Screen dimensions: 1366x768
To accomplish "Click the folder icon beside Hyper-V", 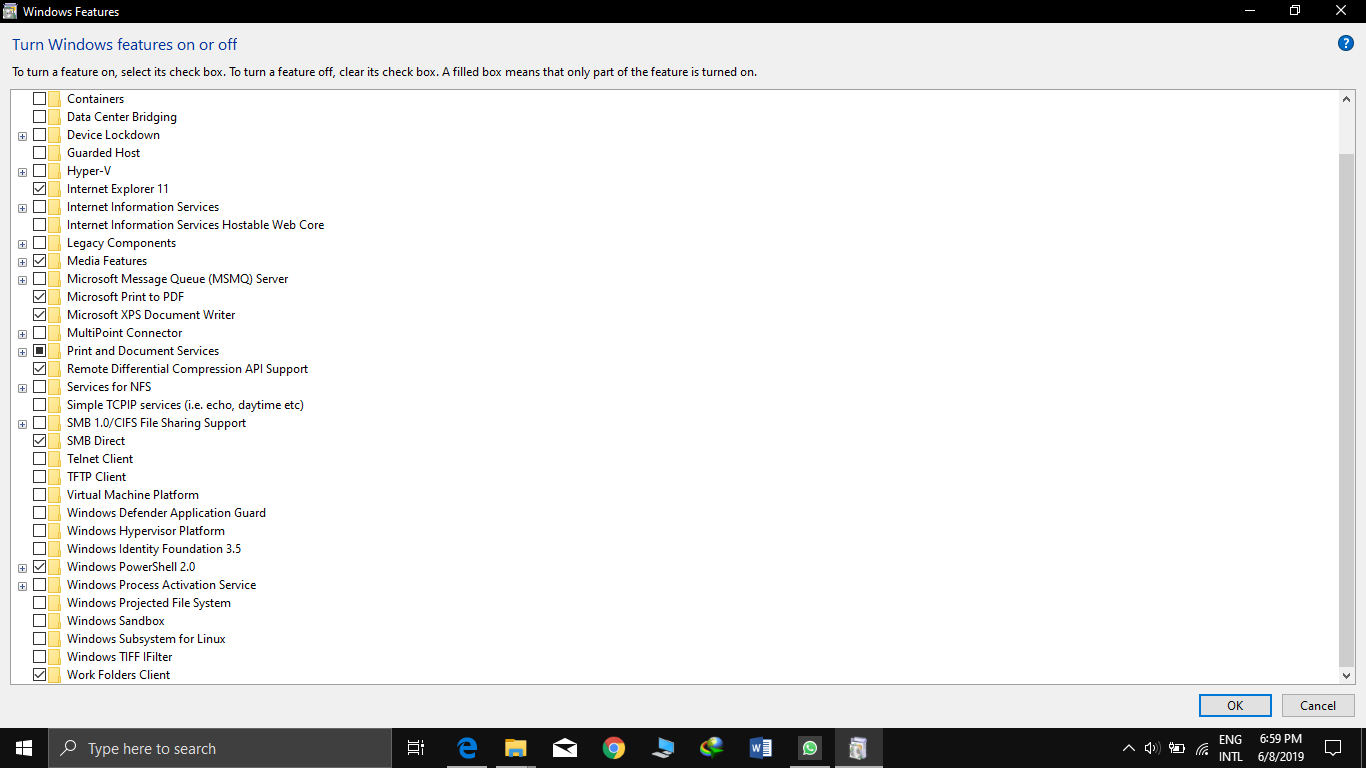I will pos(55,171).
